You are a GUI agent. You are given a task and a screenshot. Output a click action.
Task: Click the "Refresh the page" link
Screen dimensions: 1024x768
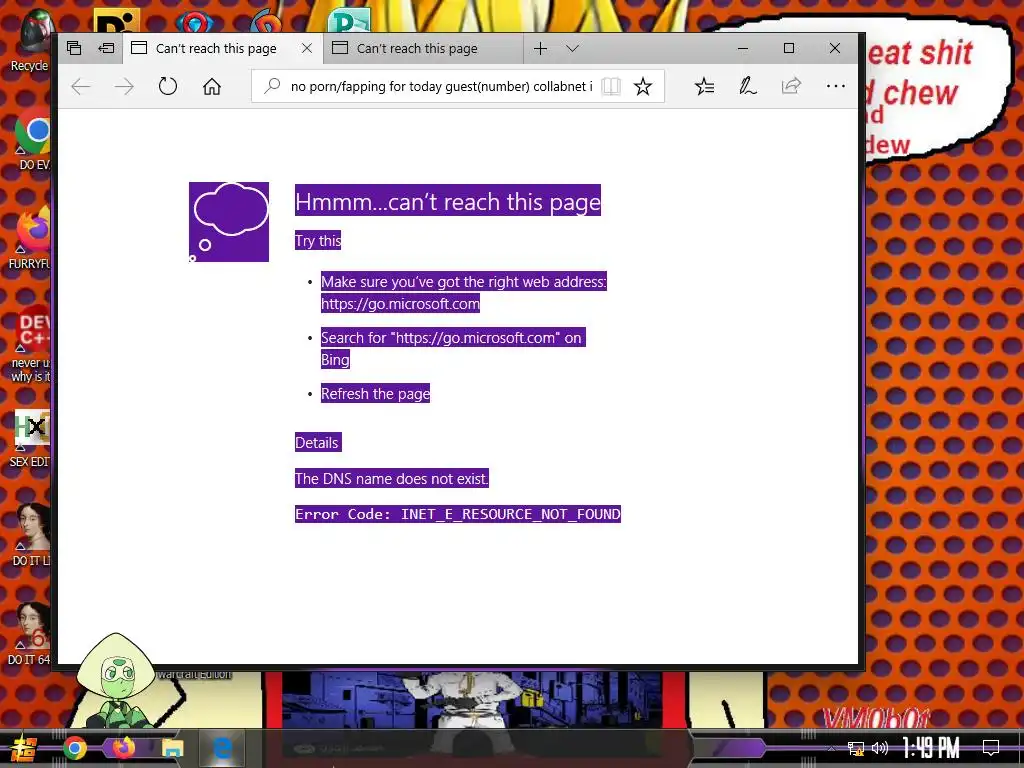376,394
